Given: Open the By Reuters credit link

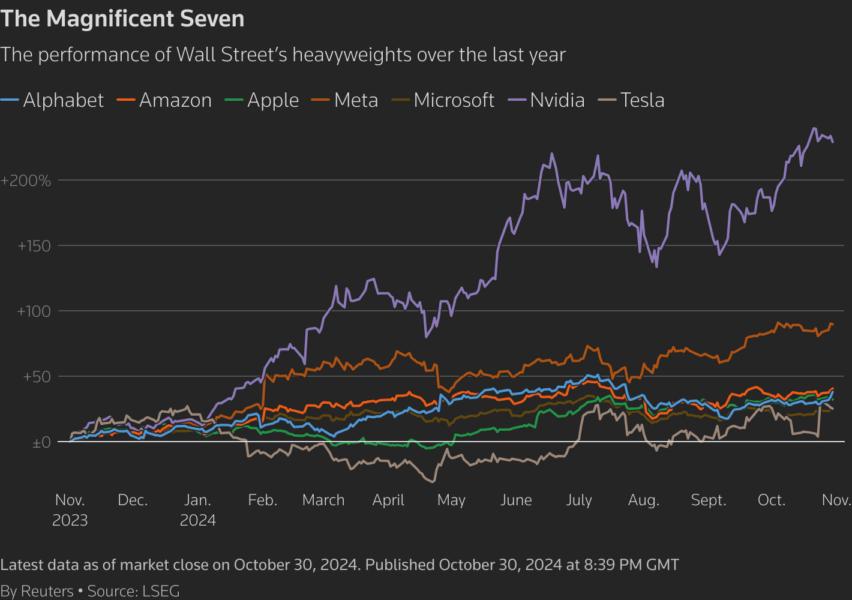Looking at the screenshot, I should pyautogui.click(x=36, y=591).
